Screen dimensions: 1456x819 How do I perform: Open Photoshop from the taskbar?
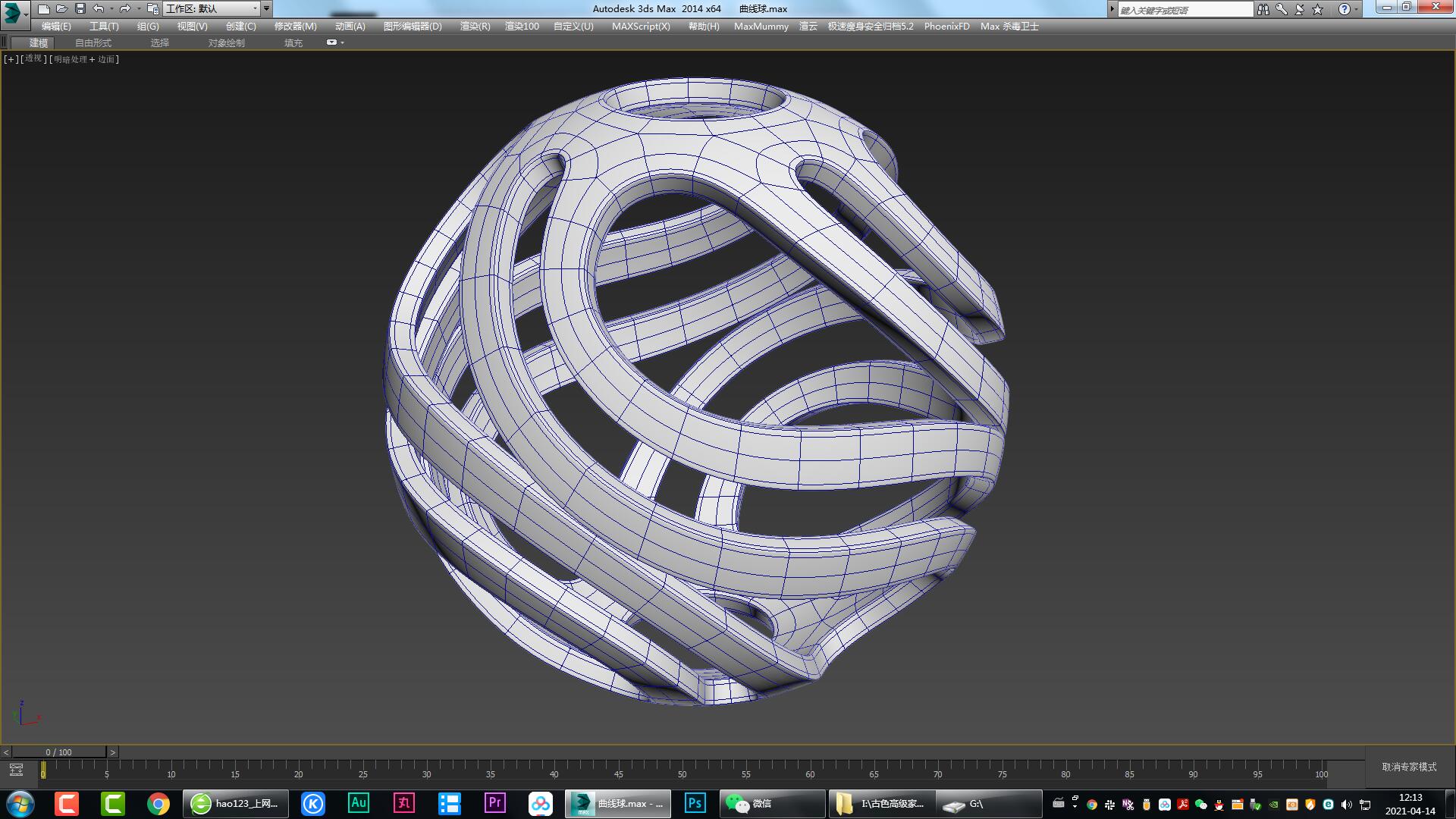point(694,803)
